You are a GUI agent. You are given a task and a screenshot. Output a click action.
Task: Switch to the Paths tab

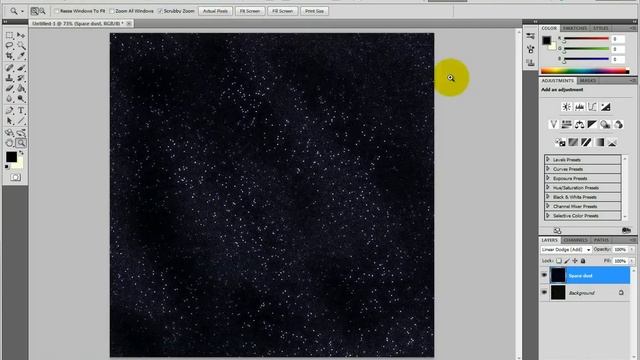point(601,240)
